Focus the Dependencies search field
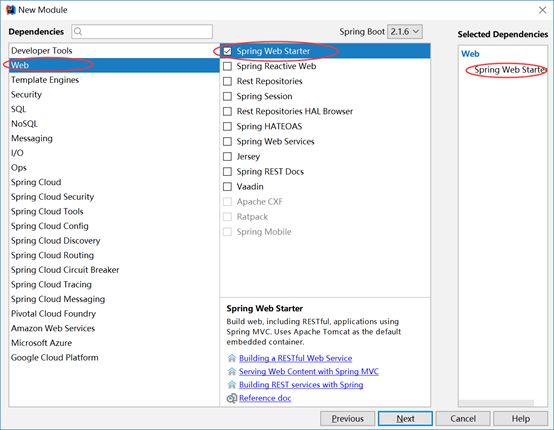This screenshot has width=554, height=430. click(142, 31)
